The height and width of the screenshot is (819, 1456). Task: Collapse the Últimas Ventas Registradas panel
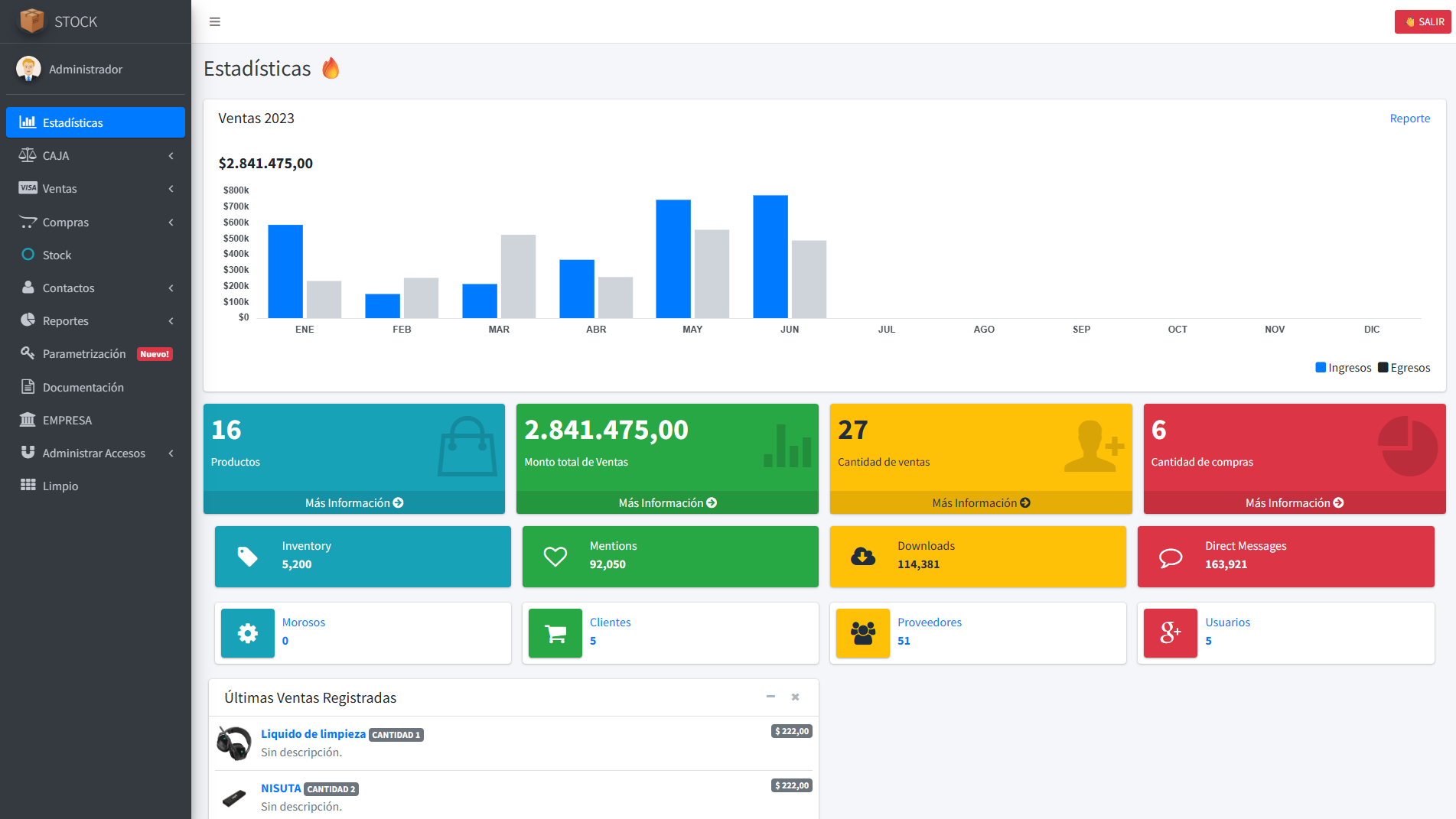coord(770,697)
